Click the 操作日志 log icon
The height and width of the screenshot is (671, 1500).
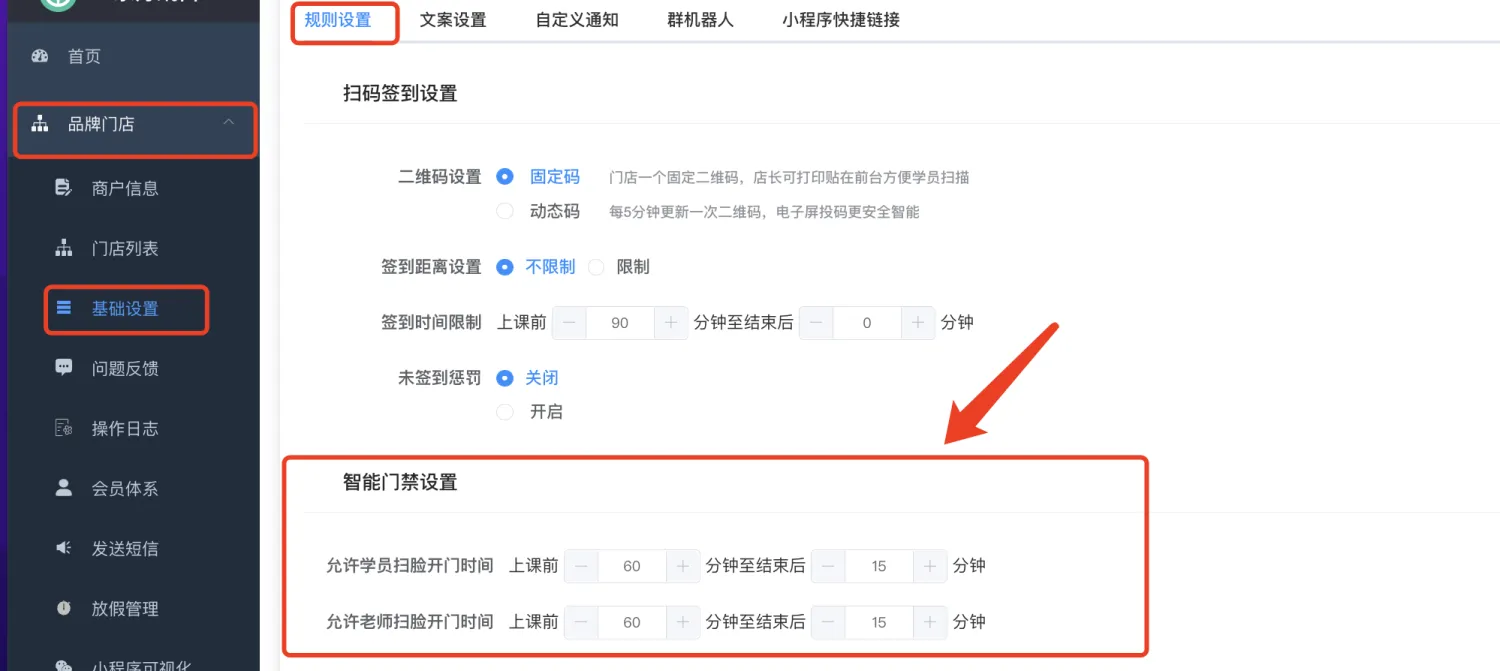coord(64,428)
